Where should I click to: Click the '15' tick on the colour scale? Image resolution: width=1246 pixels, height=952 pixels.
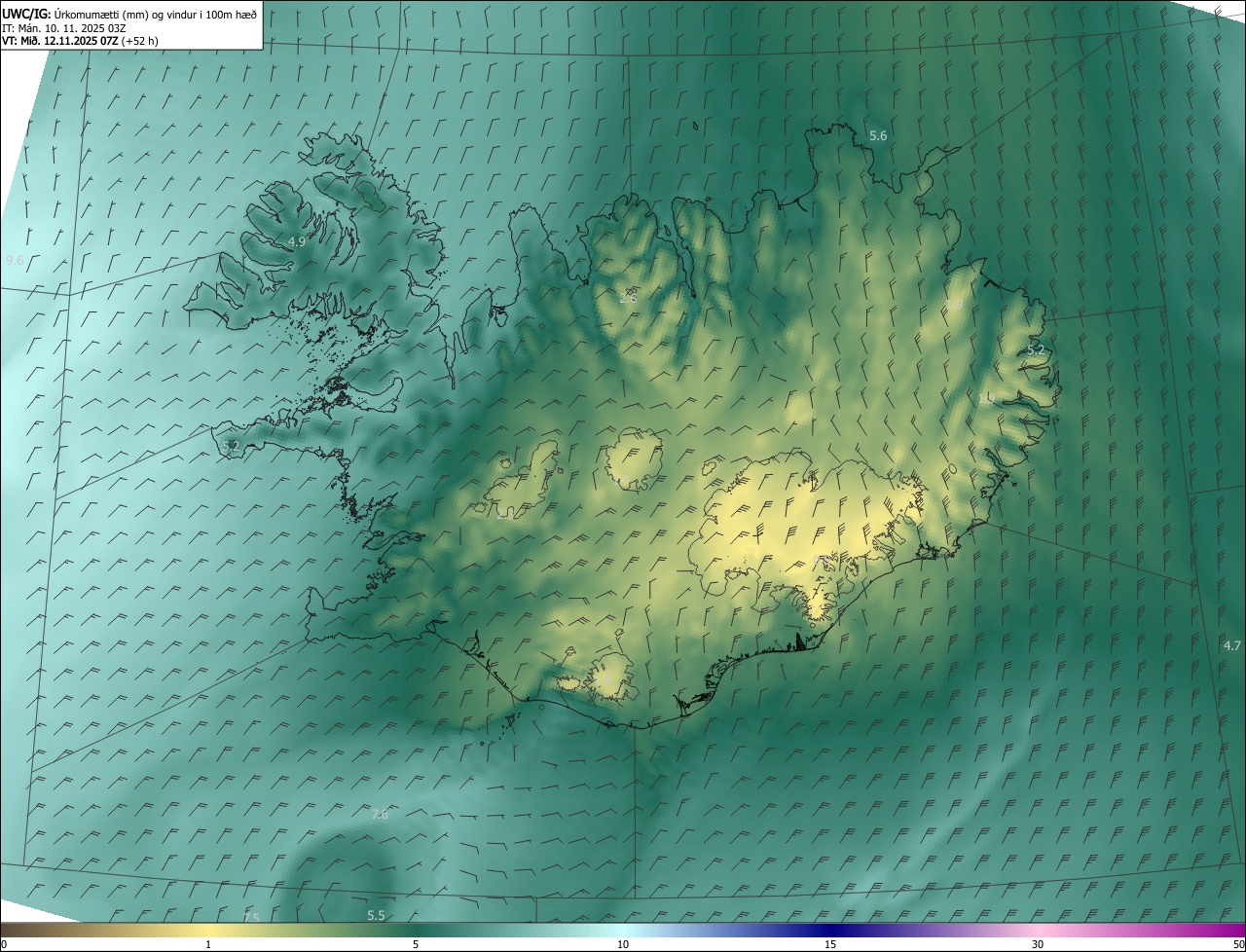pyautogui.click(x=830, y=945)
